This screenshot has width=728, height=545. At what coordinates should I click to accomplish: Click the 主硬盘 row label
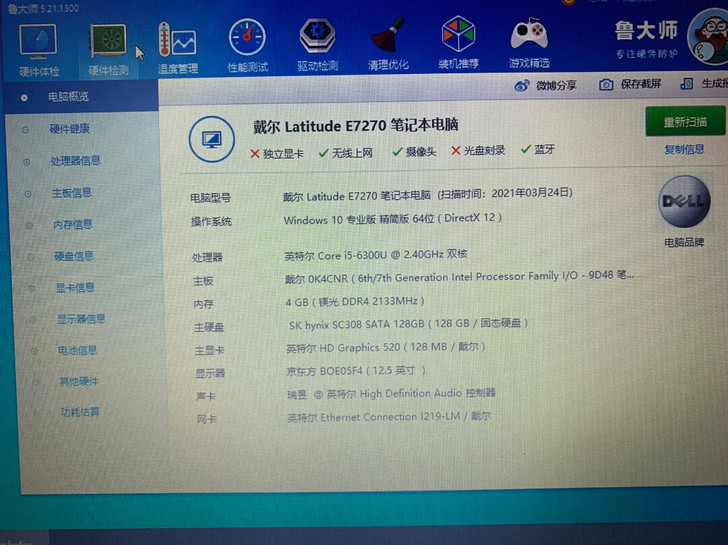click(209, 328)
